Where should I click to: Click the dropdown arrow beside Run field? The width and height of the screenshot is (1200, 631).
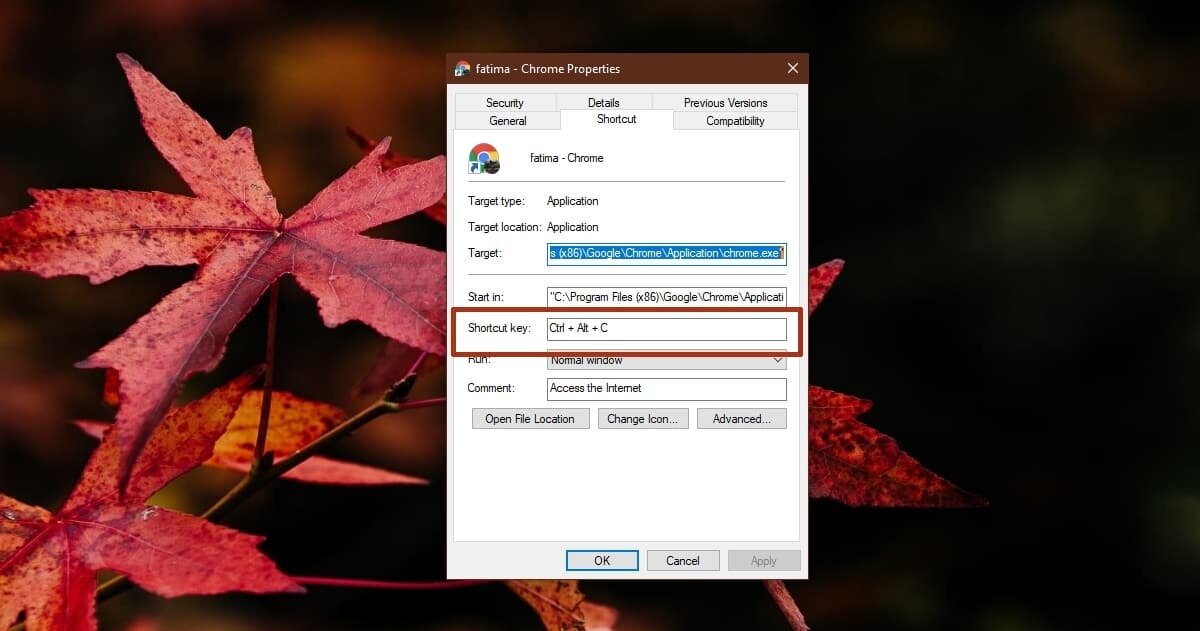[778, 360]
